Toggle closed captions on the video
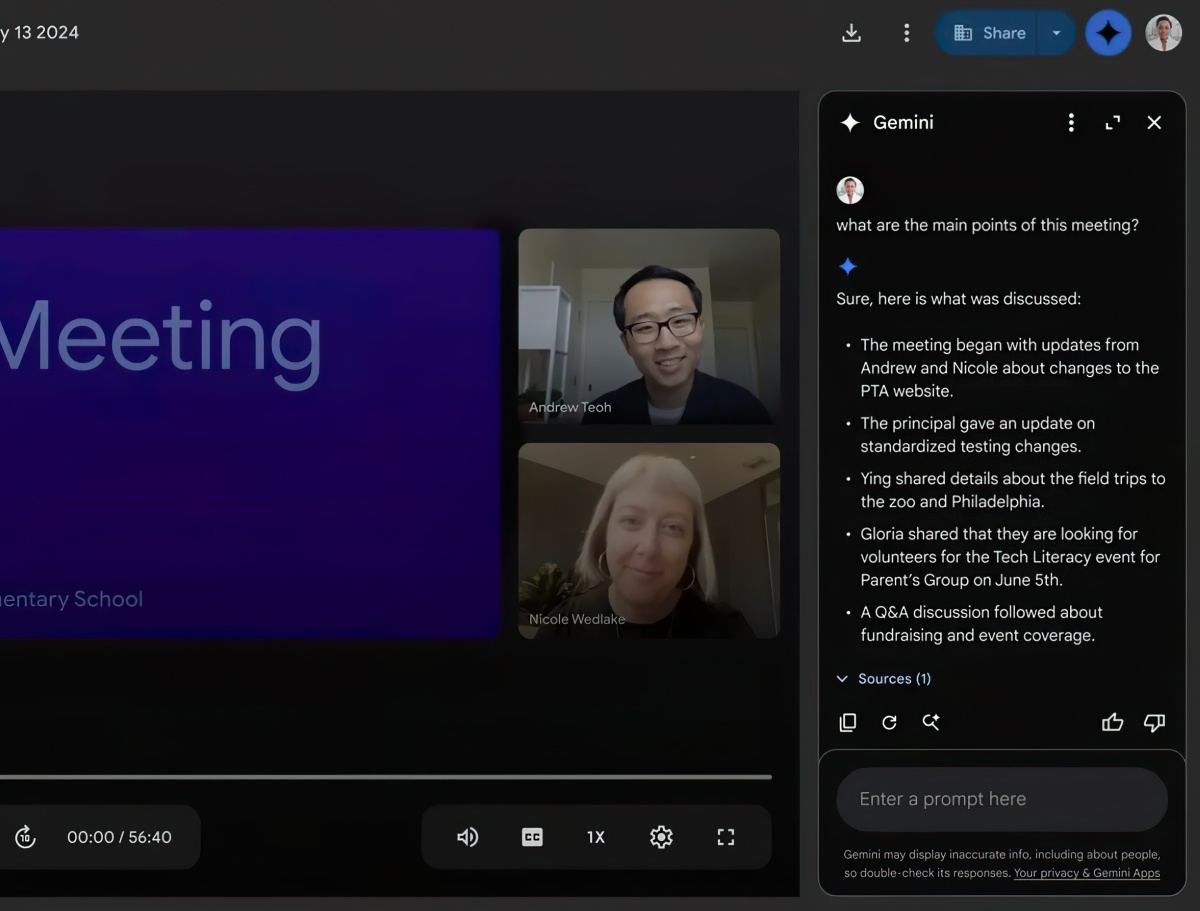The width and height of the screenshot is (1200, 911). (532, 837)
